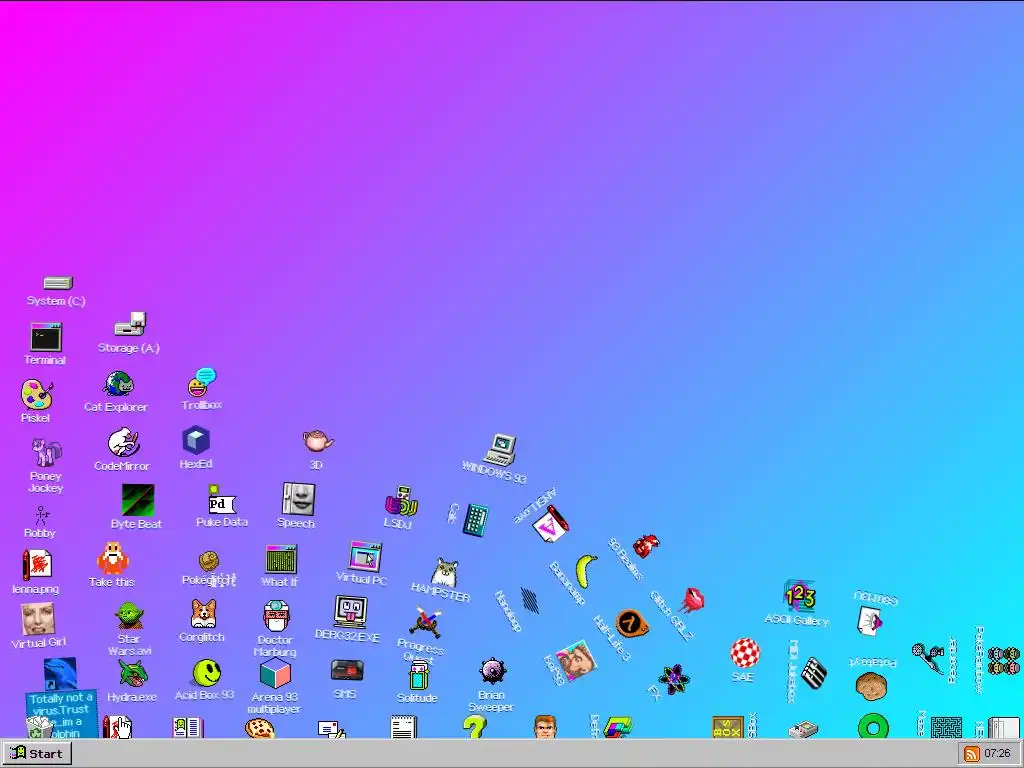
Task: Run Hydra.exe dragon icon
Action: (133, 673)
